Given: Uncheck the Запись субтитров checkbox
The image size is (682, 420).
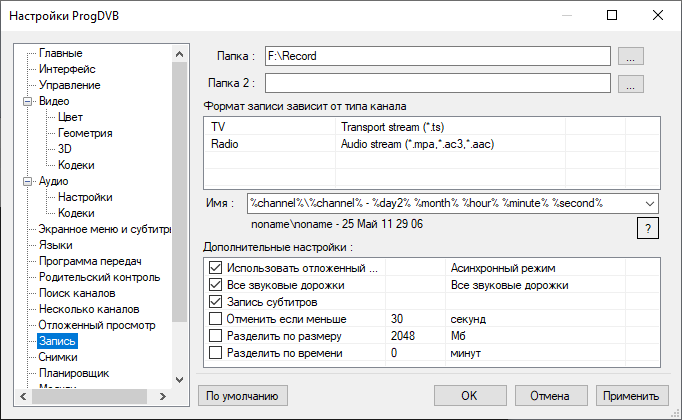Looking at the screenshot, I should point(215,301).
